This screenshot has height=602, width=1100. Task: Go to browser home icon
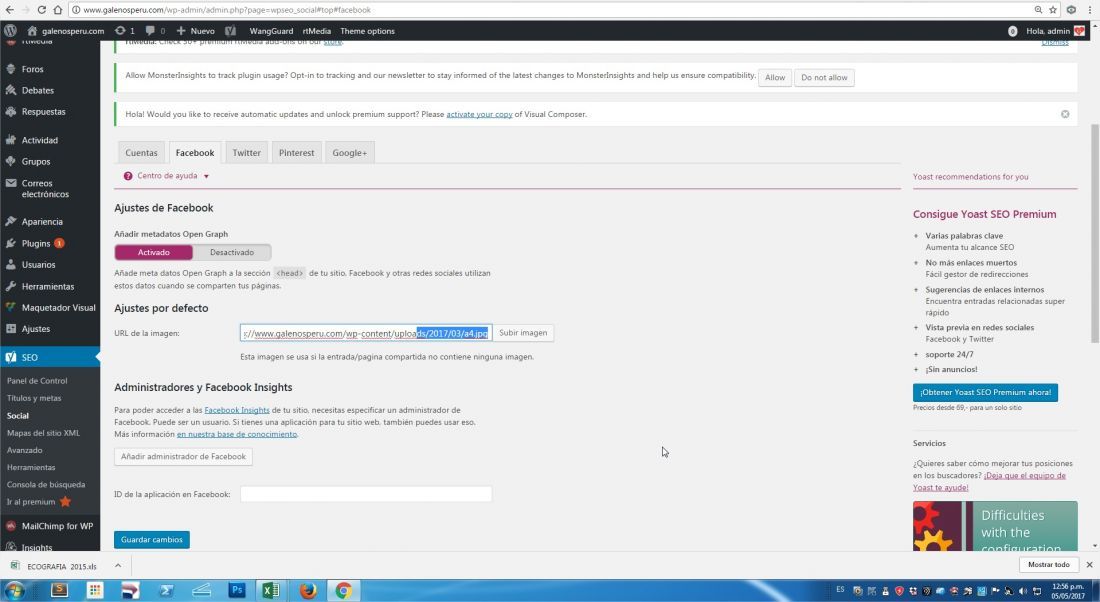pos(58,10)
